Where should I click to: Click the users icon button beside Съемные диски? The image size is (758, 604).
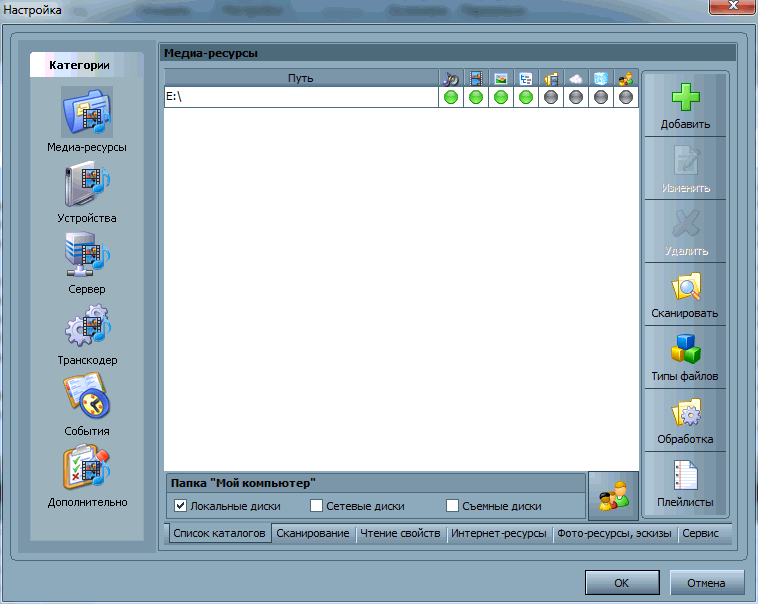point(613,496)
